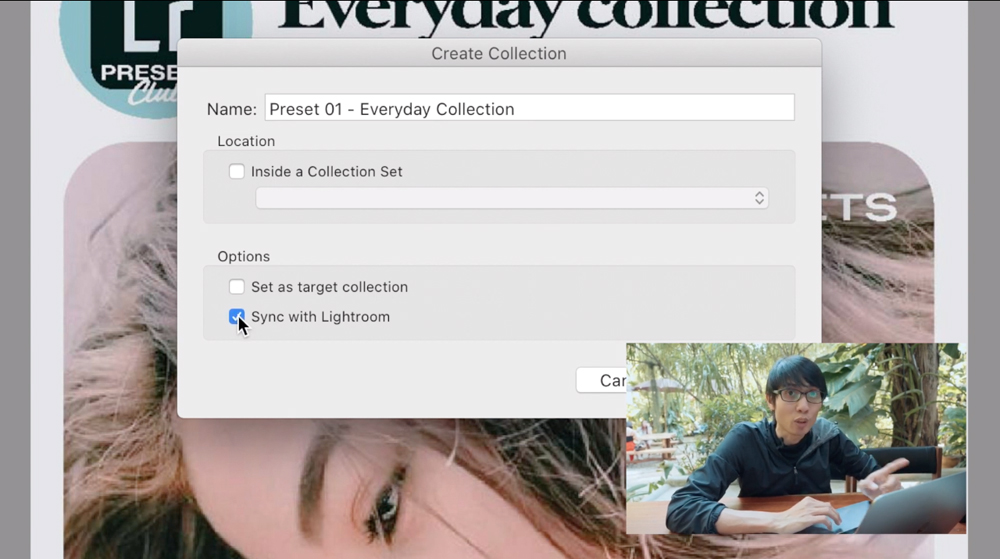Click the partially hidden Cancel button
Screen dimensions: 1000x559
tap(601, 381)
